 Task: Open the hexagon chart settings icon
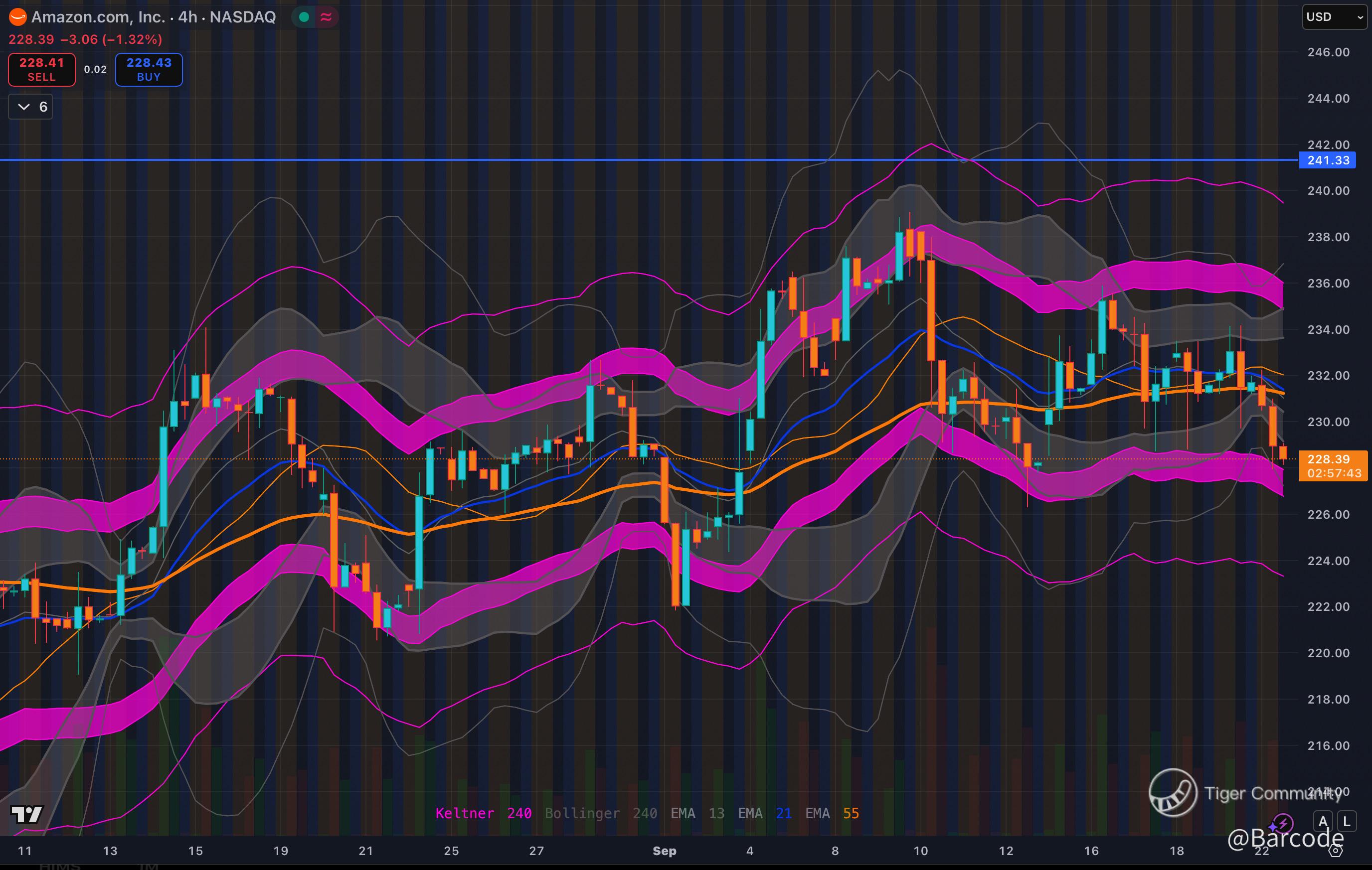(1336, 851)
